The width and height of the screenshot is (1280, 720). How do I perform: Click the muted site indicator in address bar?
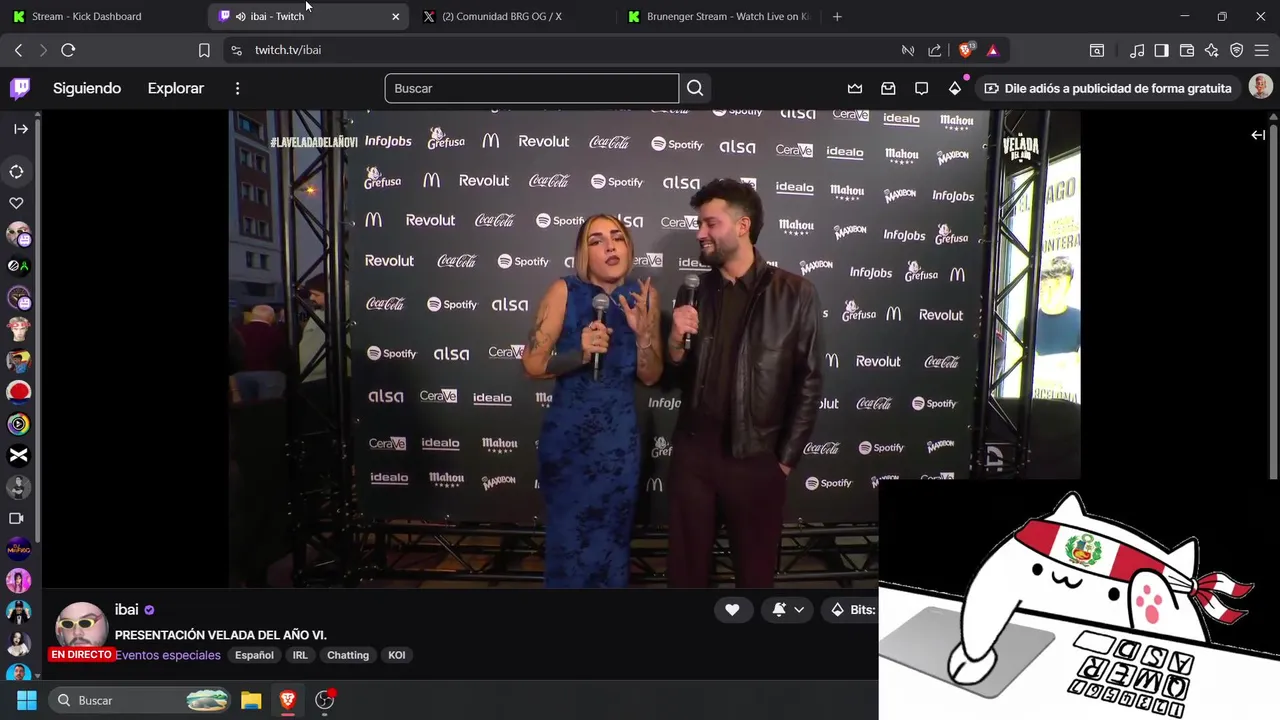(908, 50)
